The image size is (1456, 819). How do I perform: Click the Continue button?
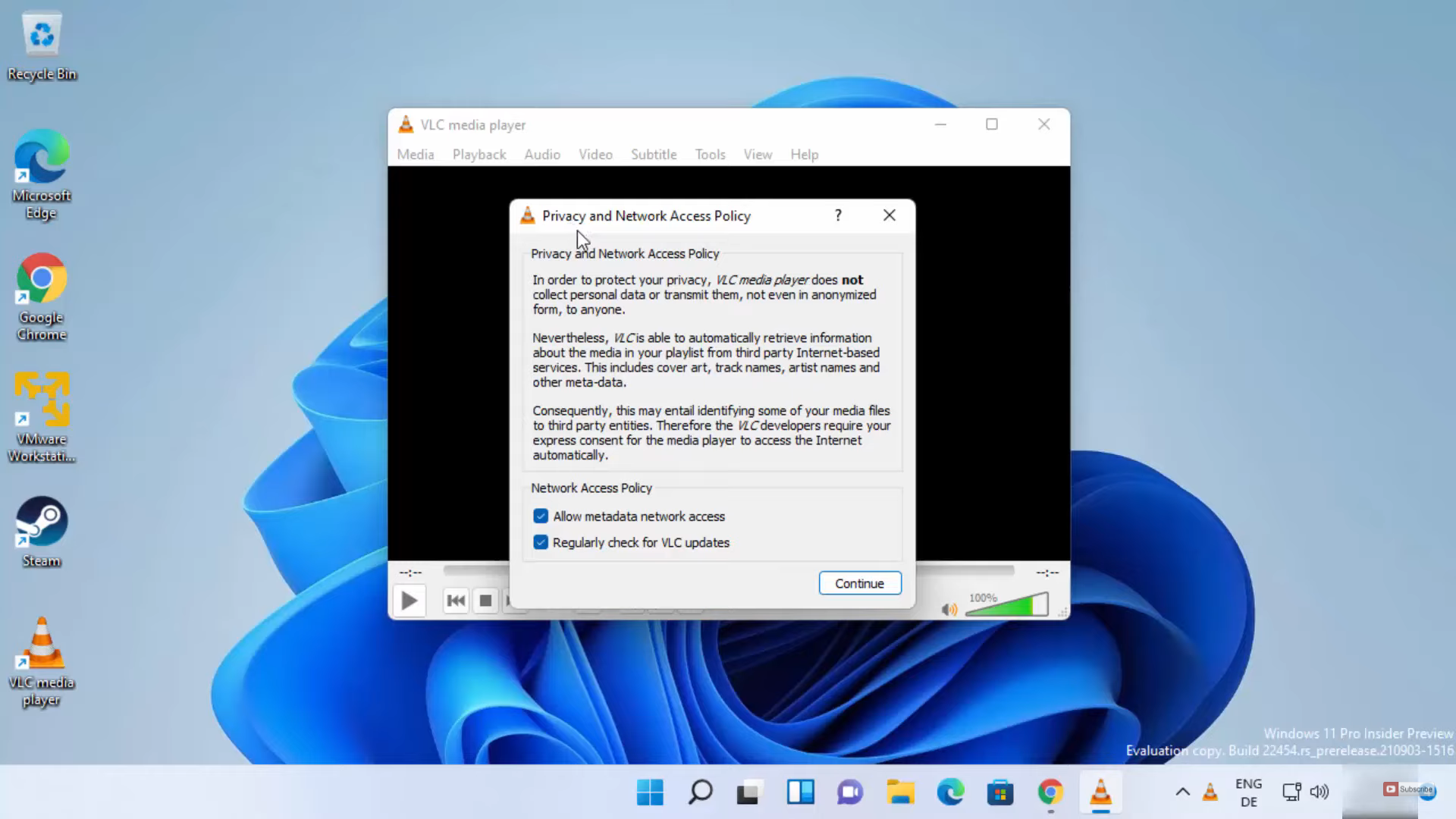(859, 583)
